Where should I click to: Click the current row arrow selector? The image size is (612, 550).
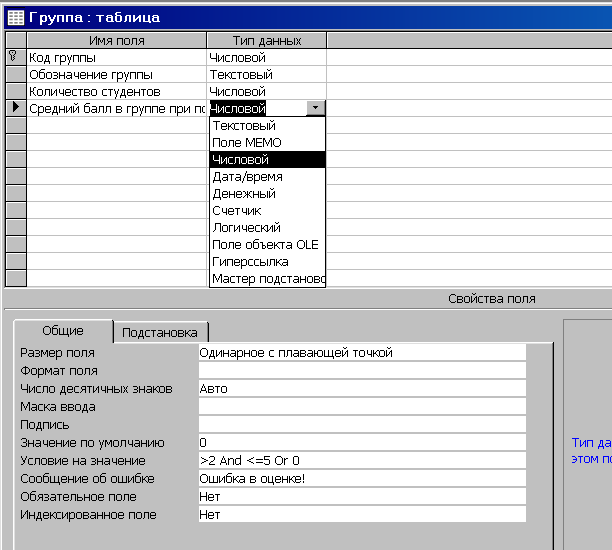16,108
